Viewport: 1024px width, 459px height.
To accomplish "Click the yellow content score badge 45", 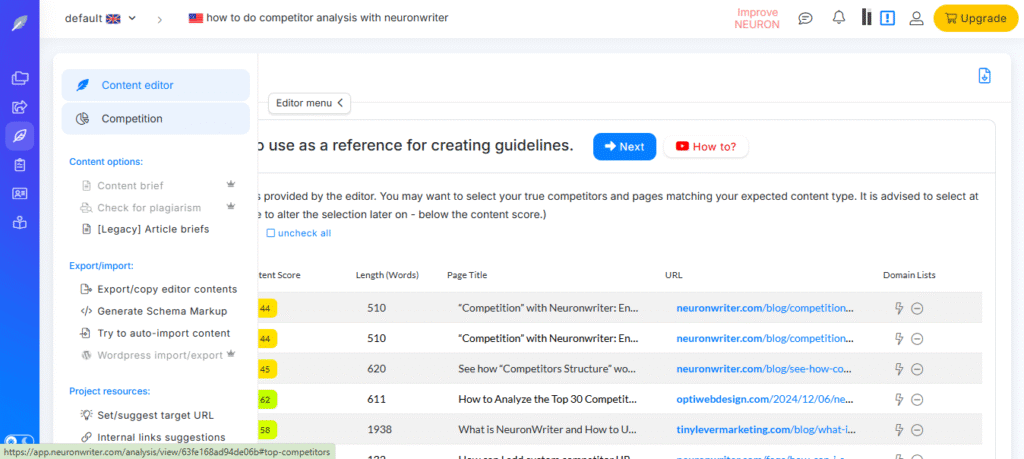I will click(x=268, y=369).
